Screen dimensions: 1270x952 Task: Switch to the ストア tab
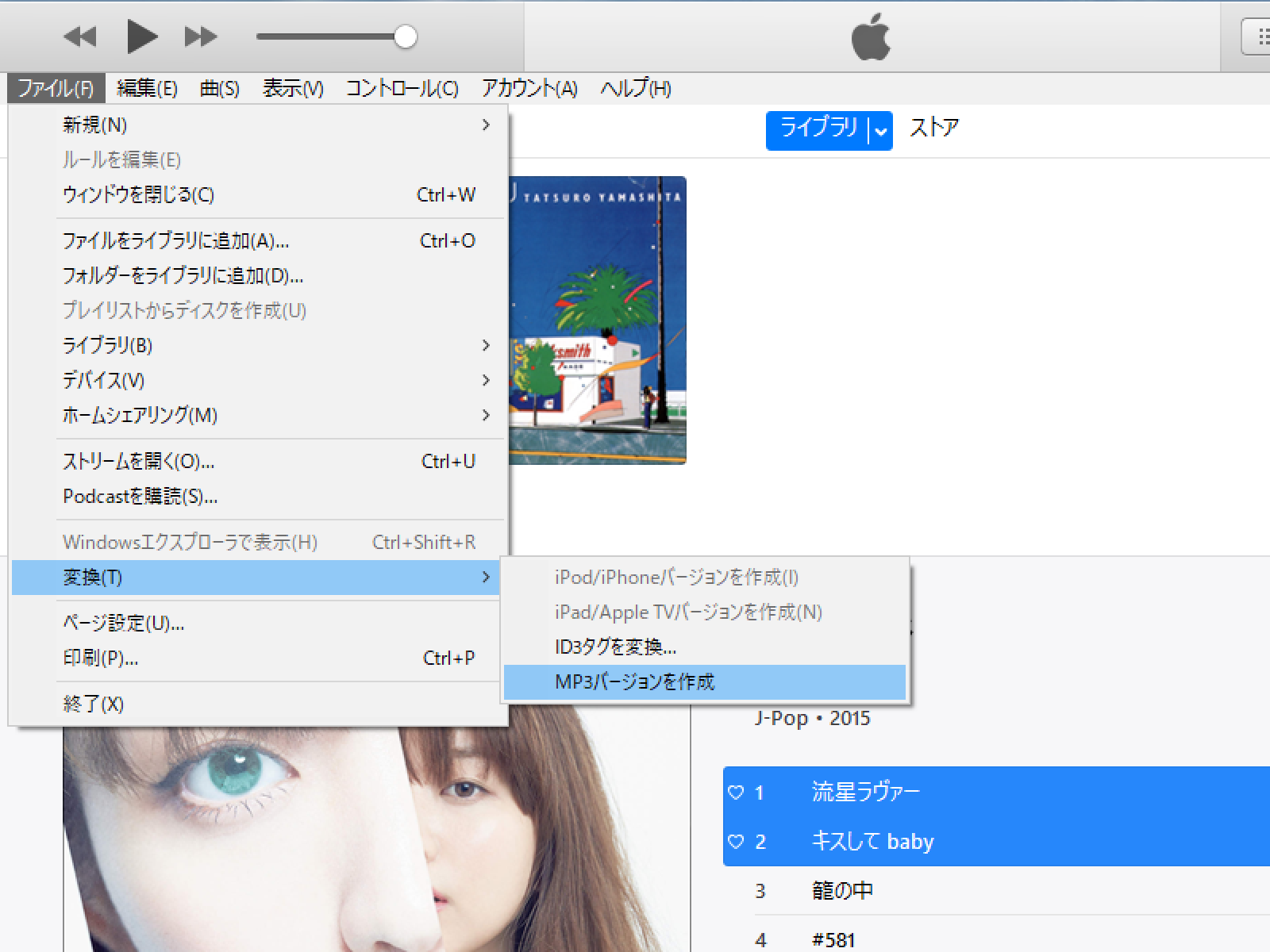click(934, 128)
